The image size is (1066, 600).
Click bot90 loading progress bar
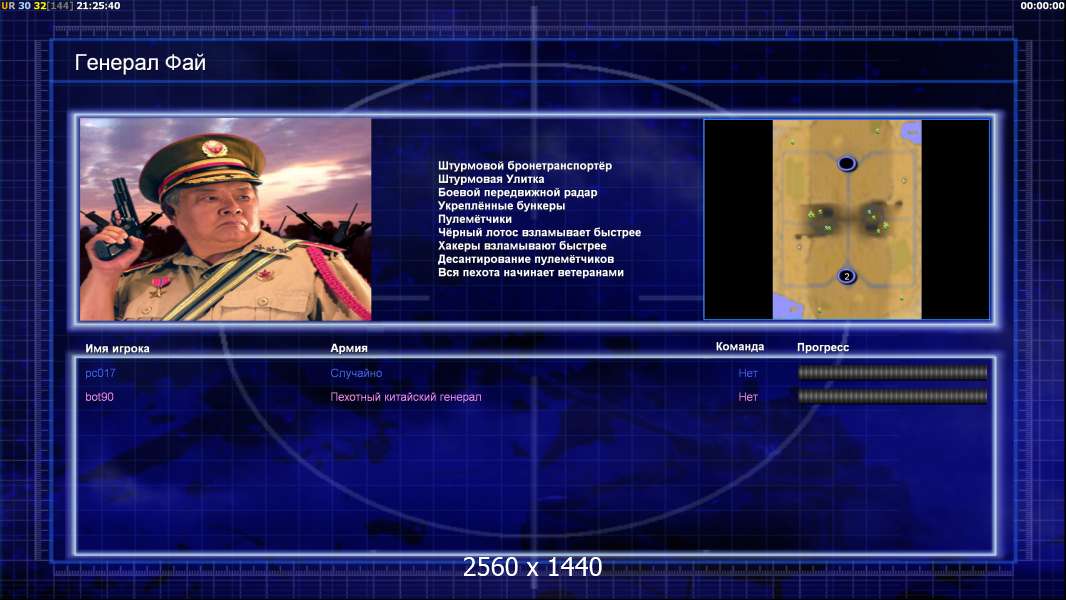pos(893,396)
